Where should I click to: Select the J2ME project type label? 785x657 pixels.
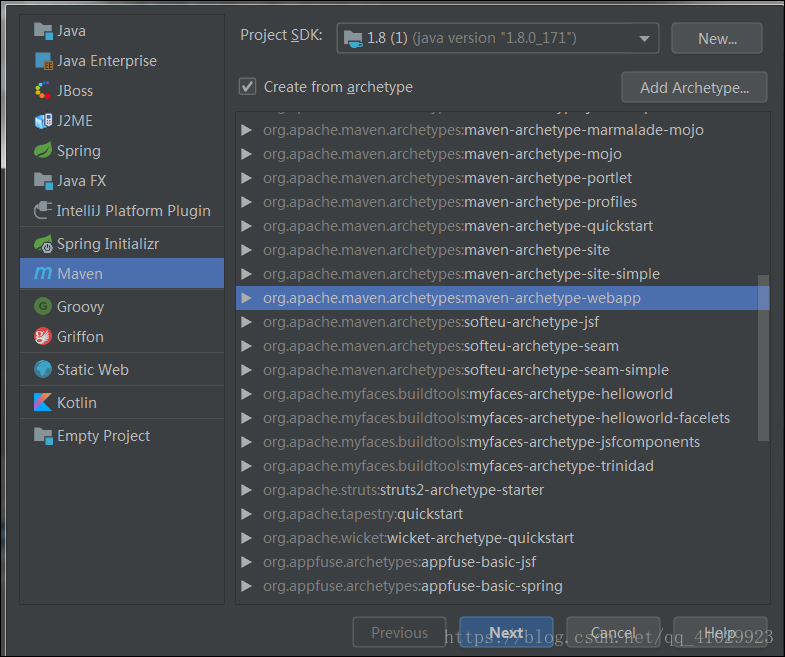pyautogui.click(x=75, y=121)
